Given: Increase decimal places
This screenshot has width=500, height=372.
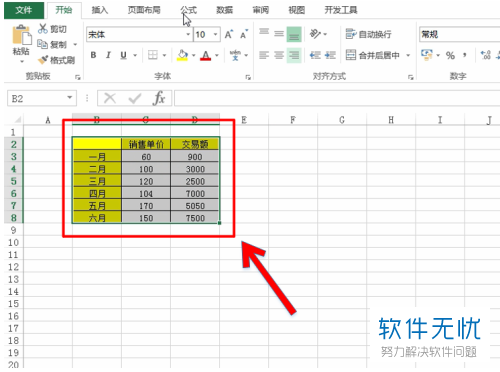Looking at the screenshot, I should point(485,55).
